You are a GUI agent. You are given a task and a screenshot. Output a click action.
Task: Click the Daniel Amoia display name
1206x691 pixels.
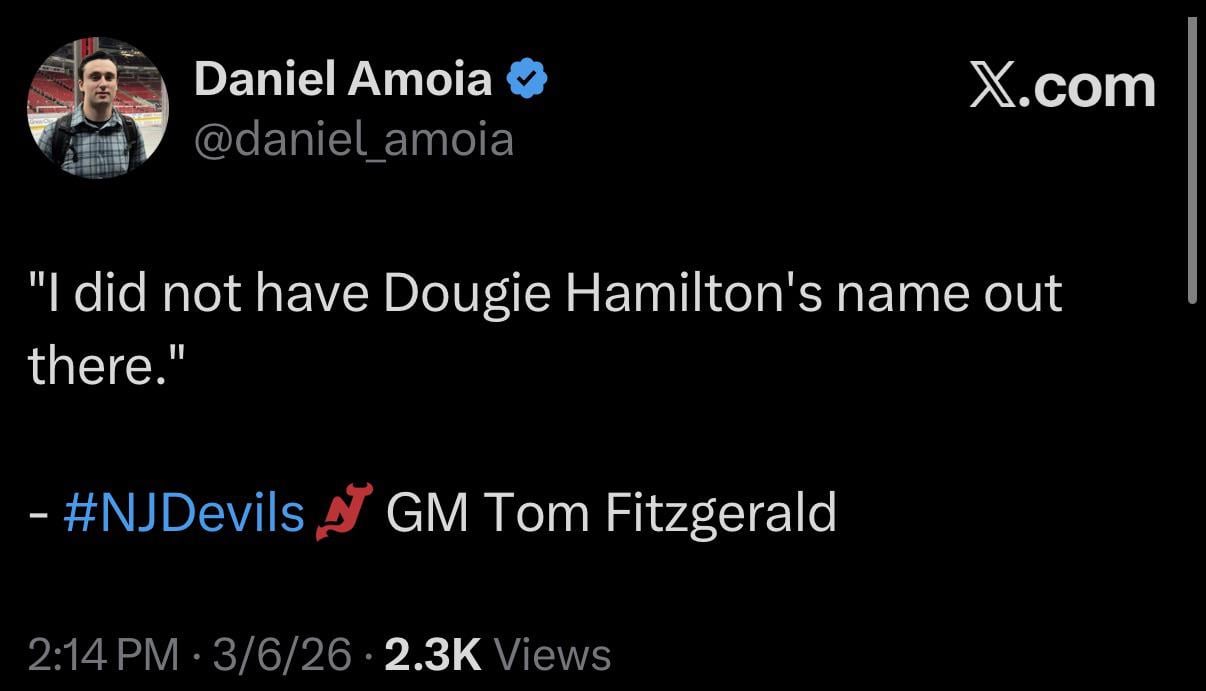point(343,79)
